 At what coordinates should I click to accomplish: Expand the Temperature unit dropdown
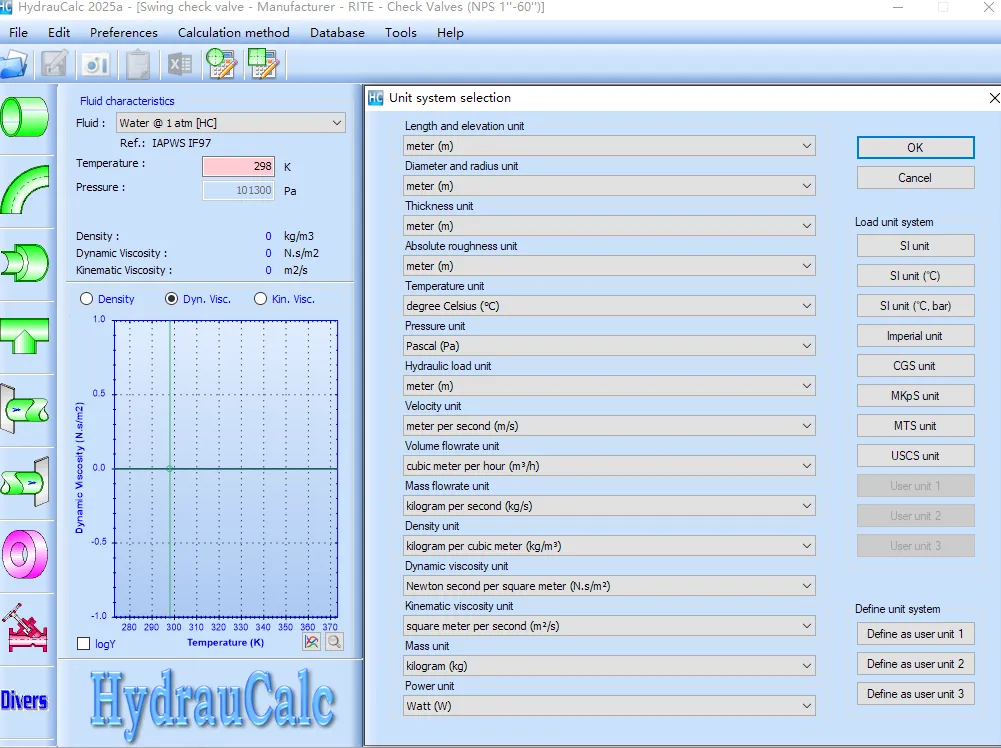(609, 306)
